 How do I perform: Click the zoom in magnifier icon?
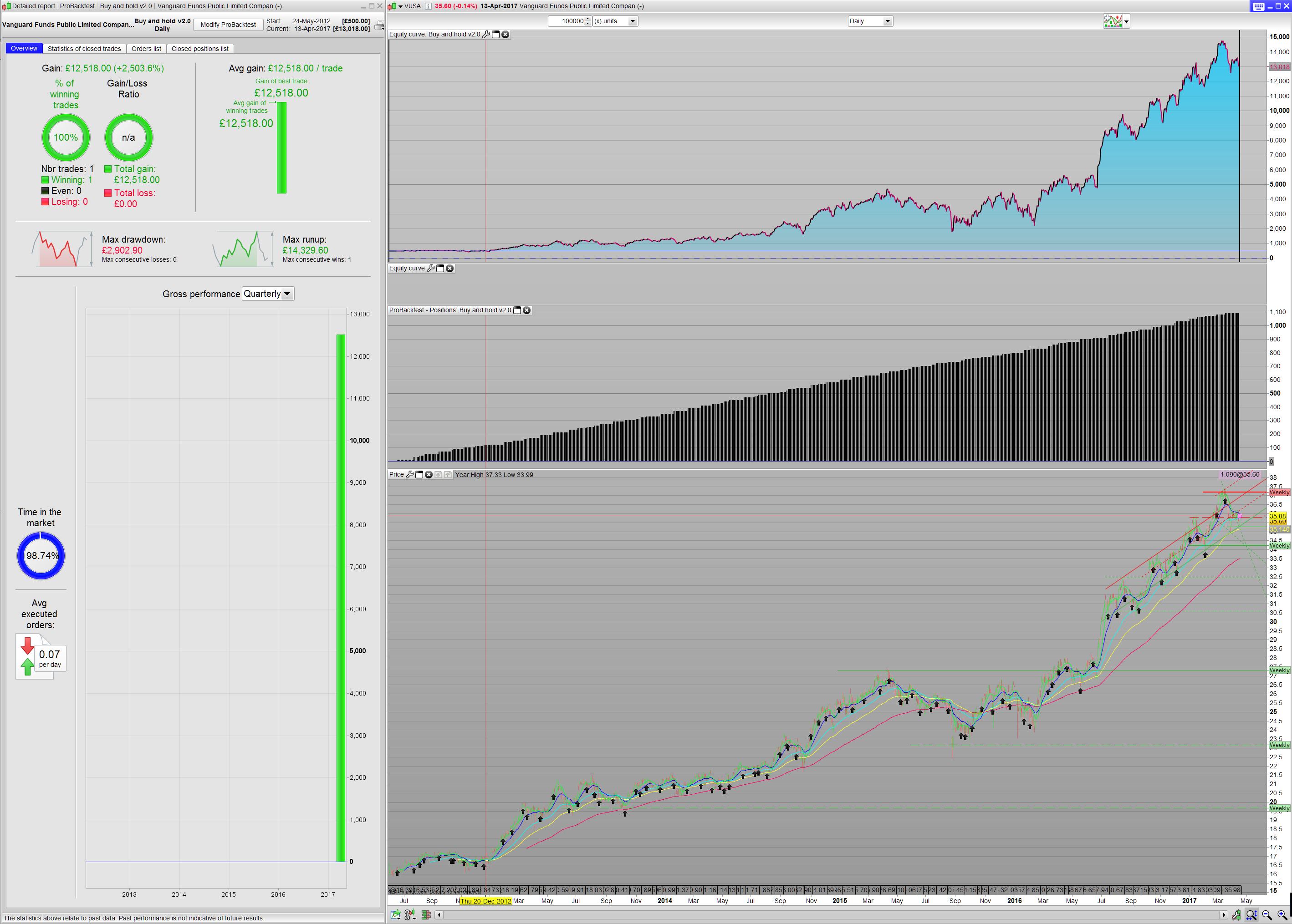[x=1281, y=915]
